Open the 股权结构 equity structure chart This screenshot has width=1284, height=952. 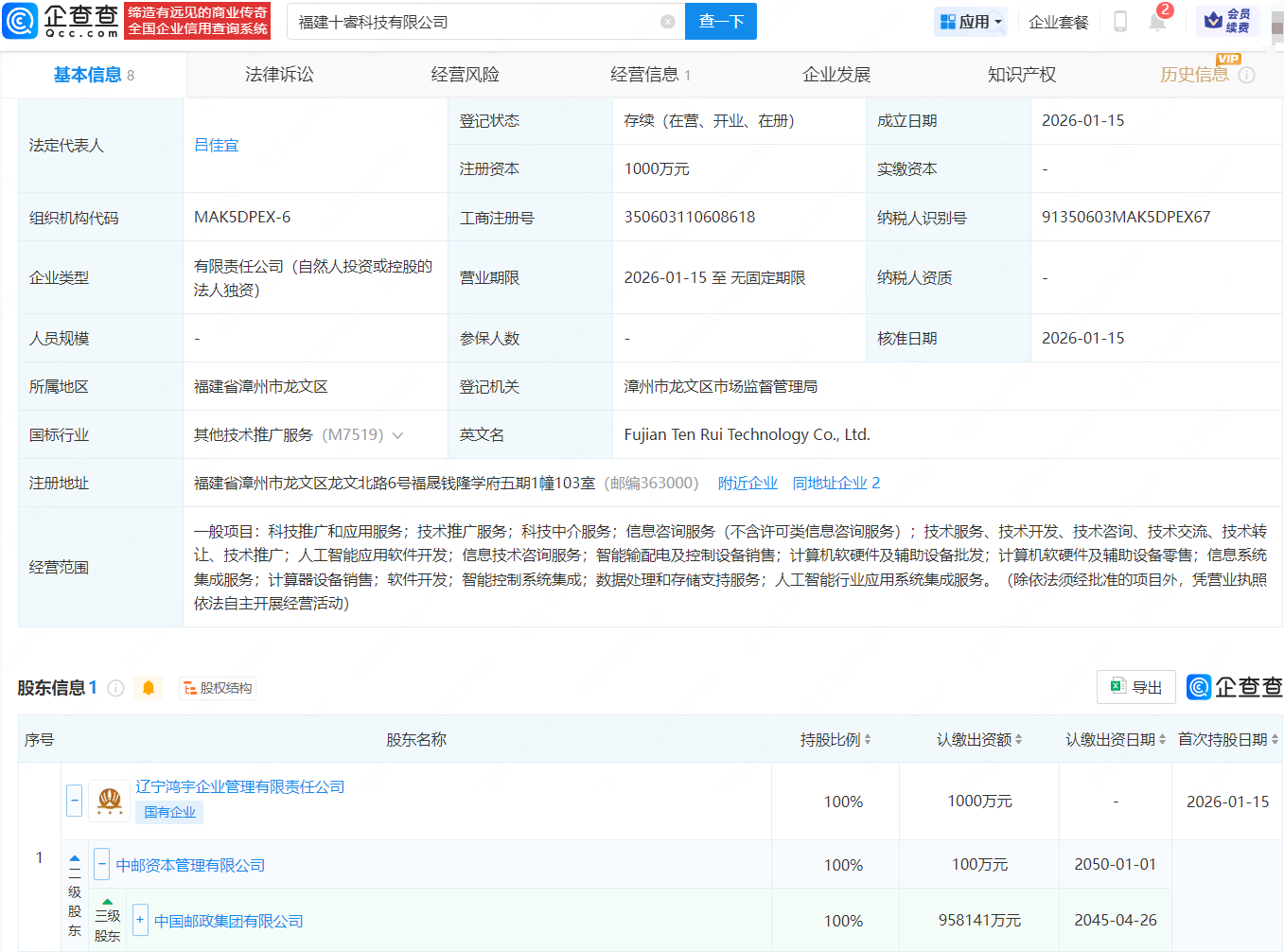coord(218,688)
